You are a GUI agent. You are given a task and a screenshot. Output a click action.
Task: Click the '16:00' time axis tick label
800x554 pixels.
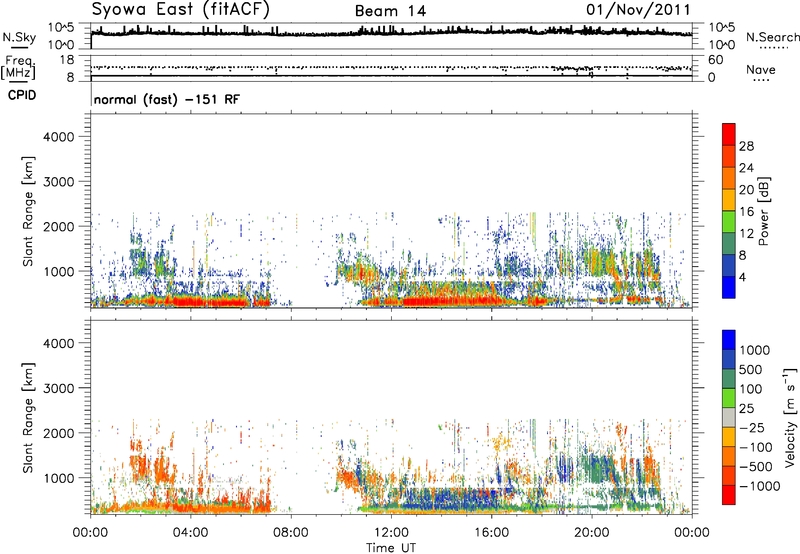click(491, 533)
